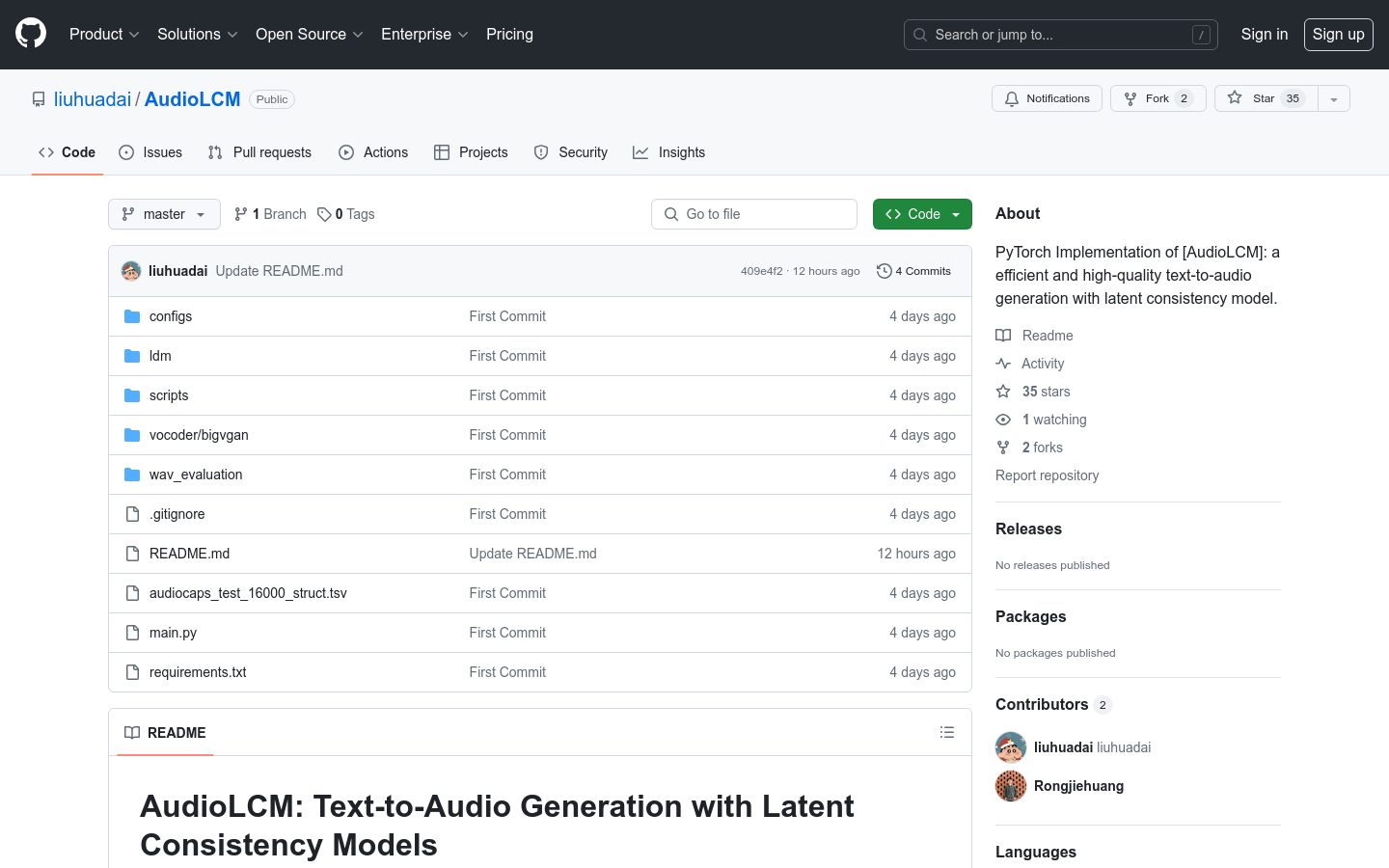Viewport: 1389px width, 868px height.
Task: View the 0 Tags link
Action: (346, 214)
